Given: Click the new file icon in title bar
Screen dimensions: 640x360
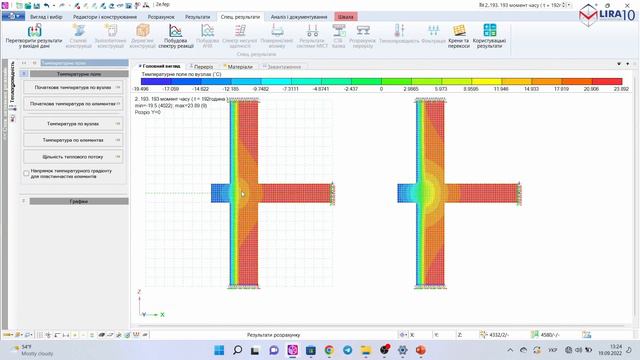Looking at the screenshot, I should pos(19,6).
